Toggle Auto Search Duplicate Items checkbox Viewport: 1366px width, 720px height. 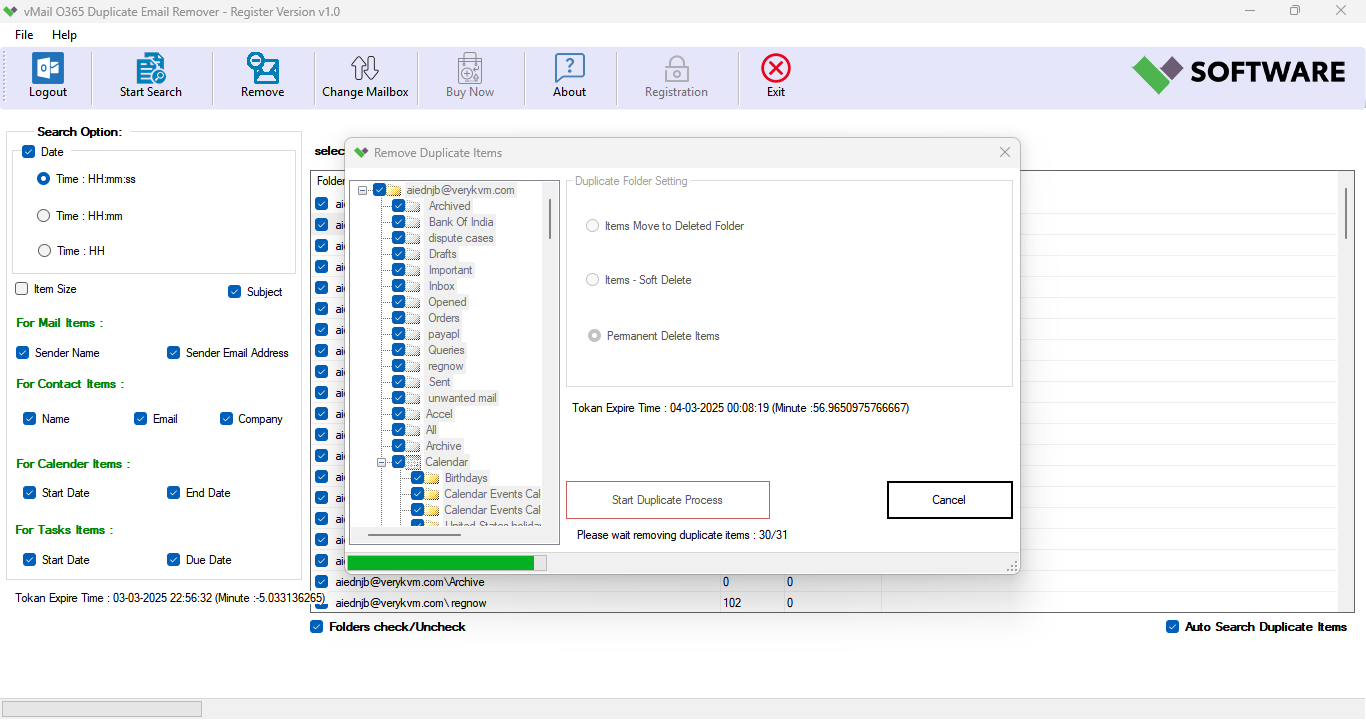[x=1172, y=627]
